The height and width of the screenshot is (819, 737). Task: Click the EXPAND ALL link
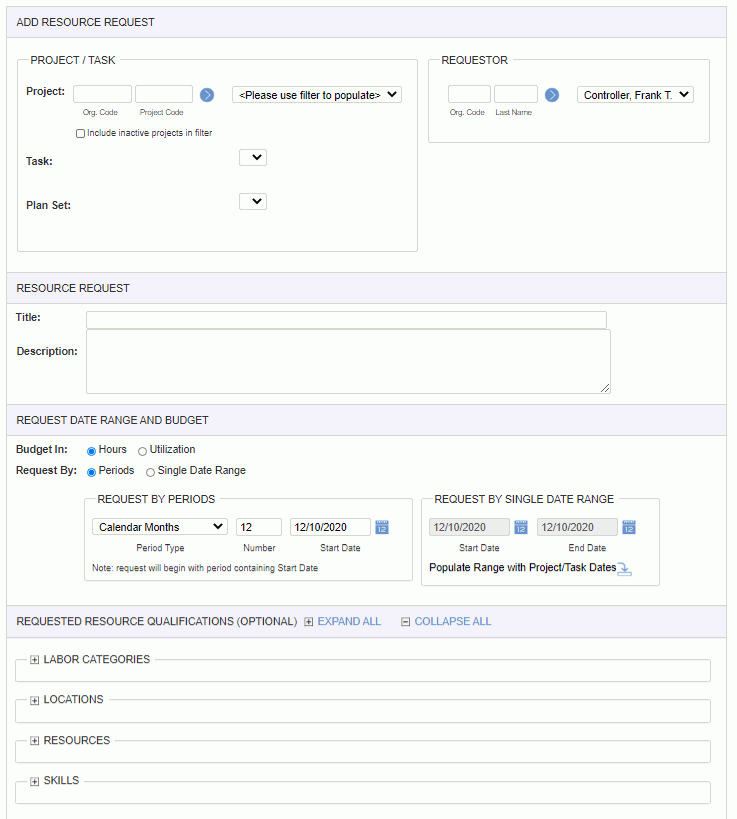click(x=349, y=622)
